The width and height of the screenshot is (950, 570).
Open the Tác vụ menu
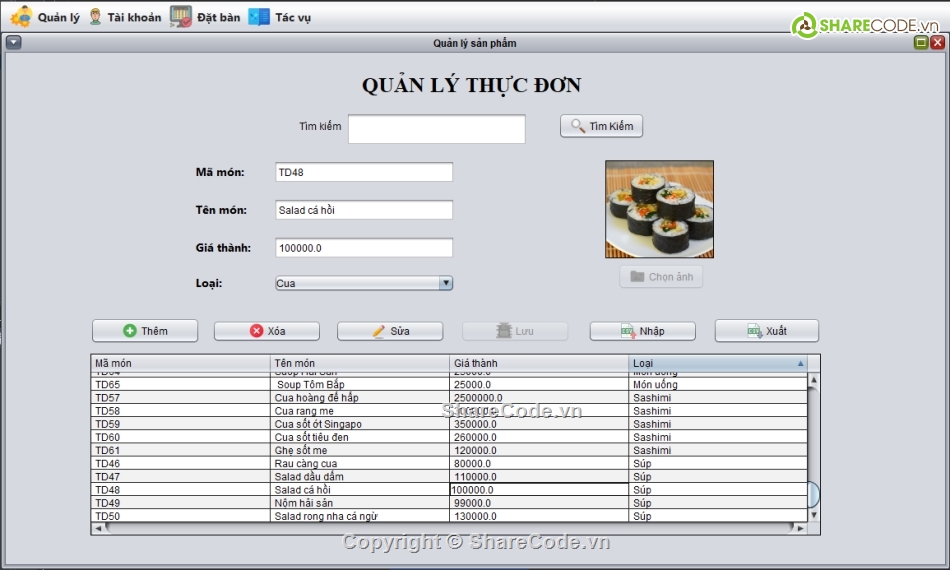[280, 17]
